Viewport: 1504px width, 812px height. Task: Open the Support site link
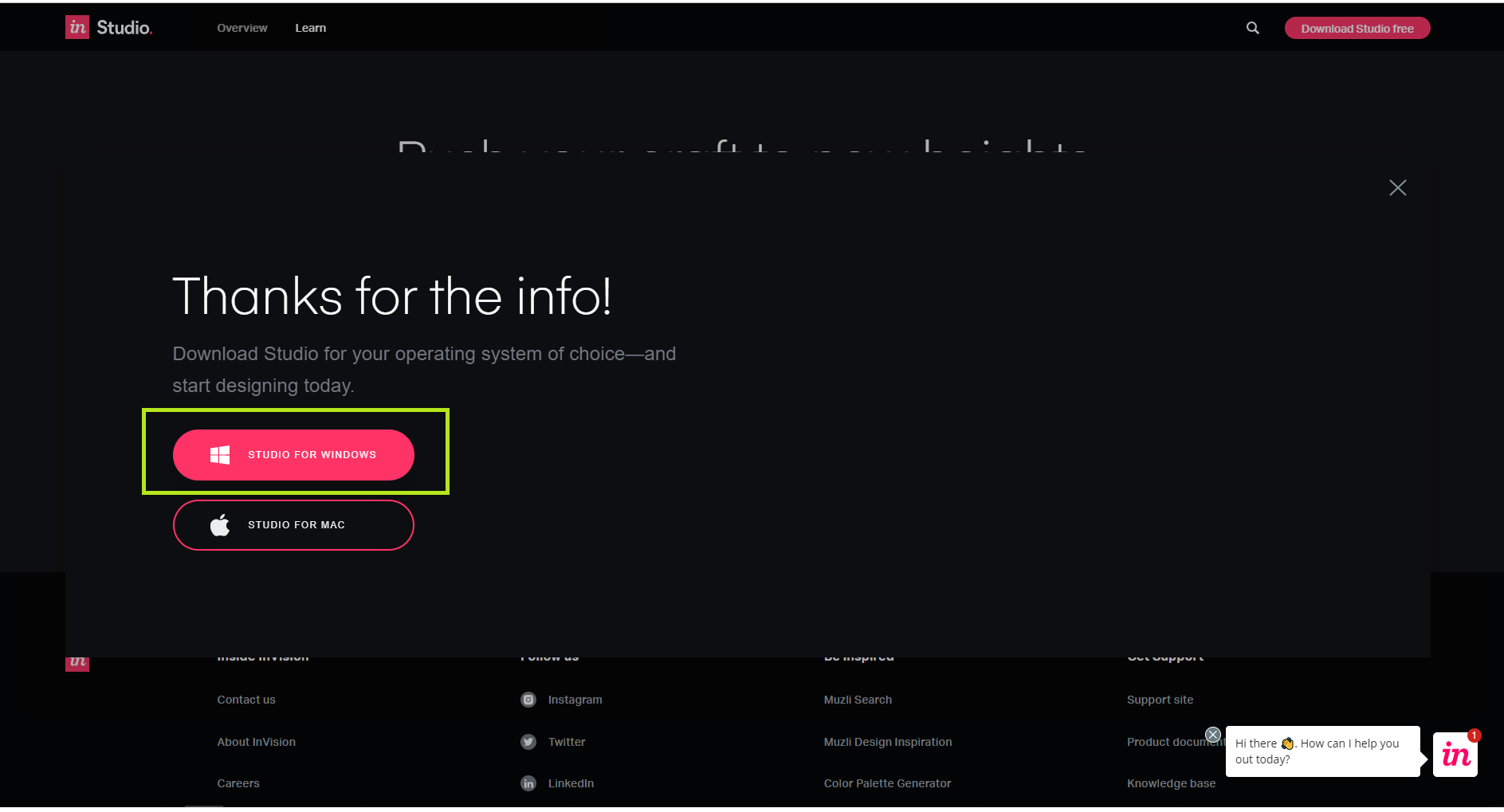[1160, 700]
